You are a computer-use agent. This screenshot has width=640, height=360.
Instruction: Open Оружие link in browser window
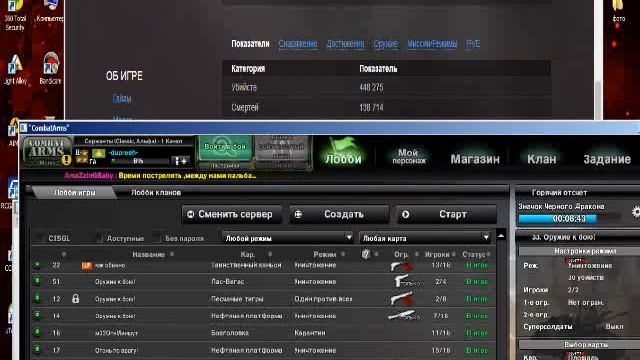coord(385,44)
